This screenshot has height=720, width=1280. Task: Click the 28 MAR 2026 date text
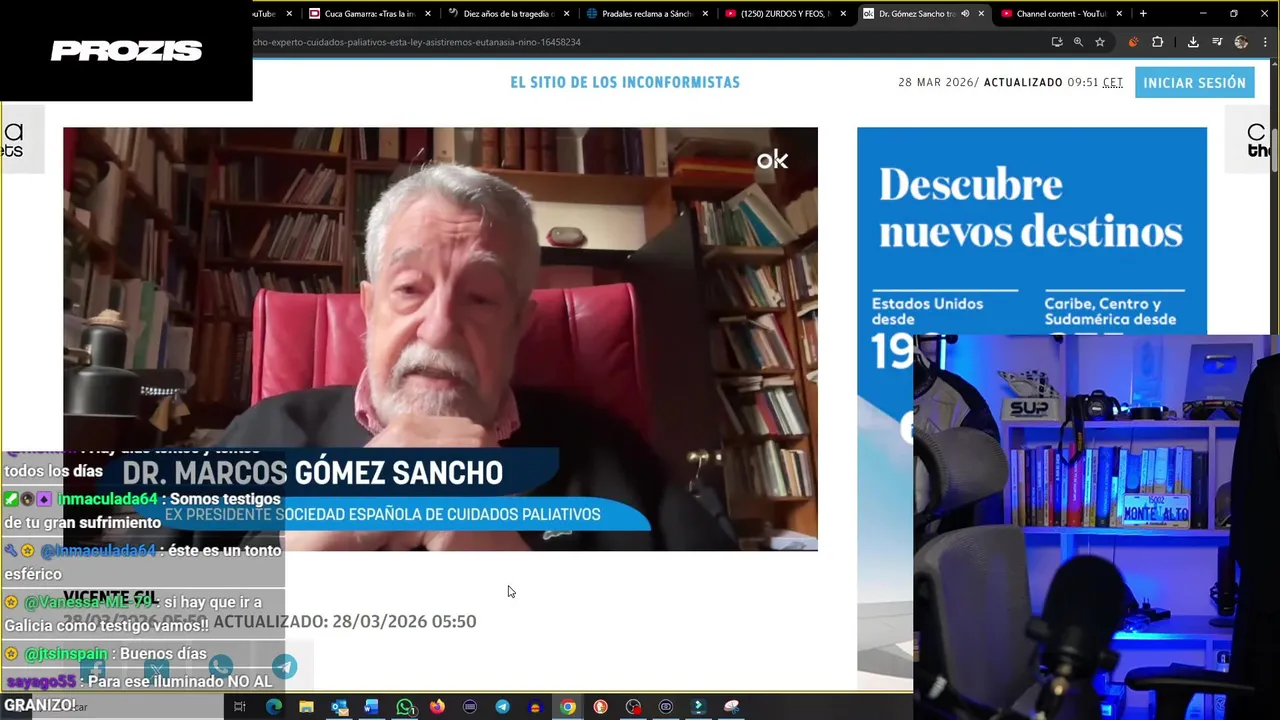(936, 83)
